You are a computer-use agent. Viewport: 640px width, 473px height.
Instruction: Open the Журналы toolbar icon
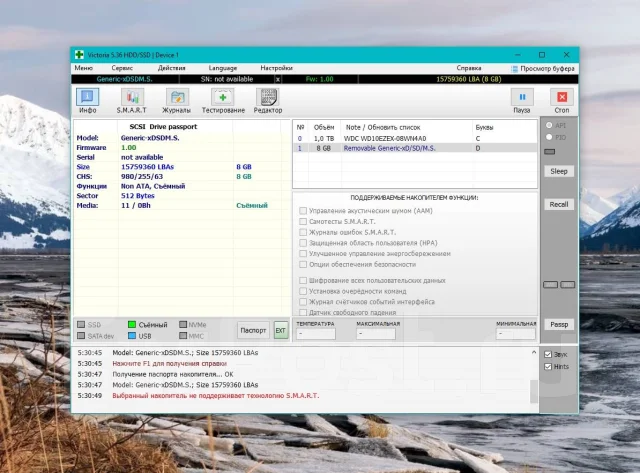click(x=177, y=98)
